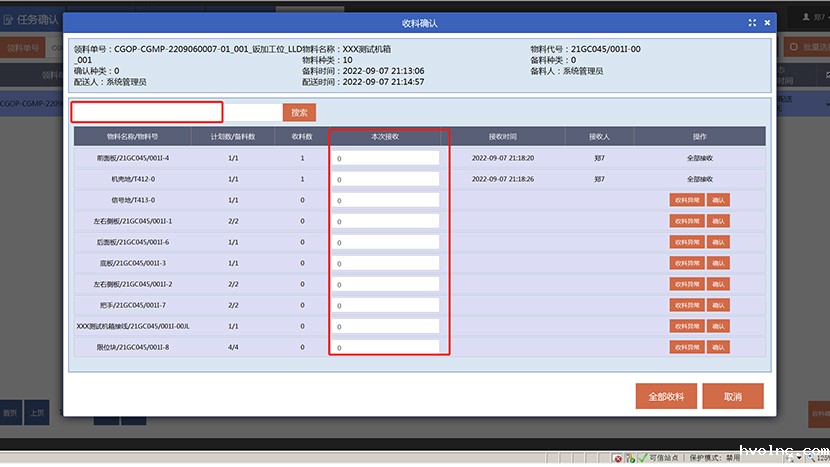Click 本次接收 input for the XXX测试机箱接线 row
Screen dimensions: 830x467
coord(386,326)
